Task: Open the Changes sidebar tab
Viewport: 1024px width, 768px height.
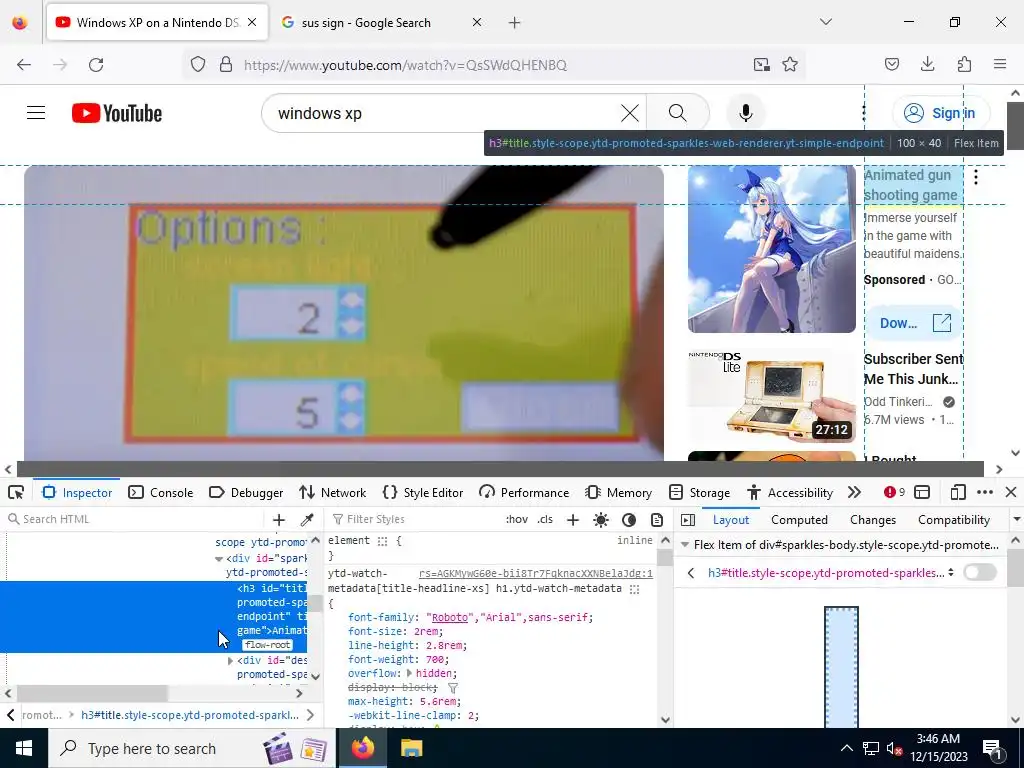Action: click(872, 520)
